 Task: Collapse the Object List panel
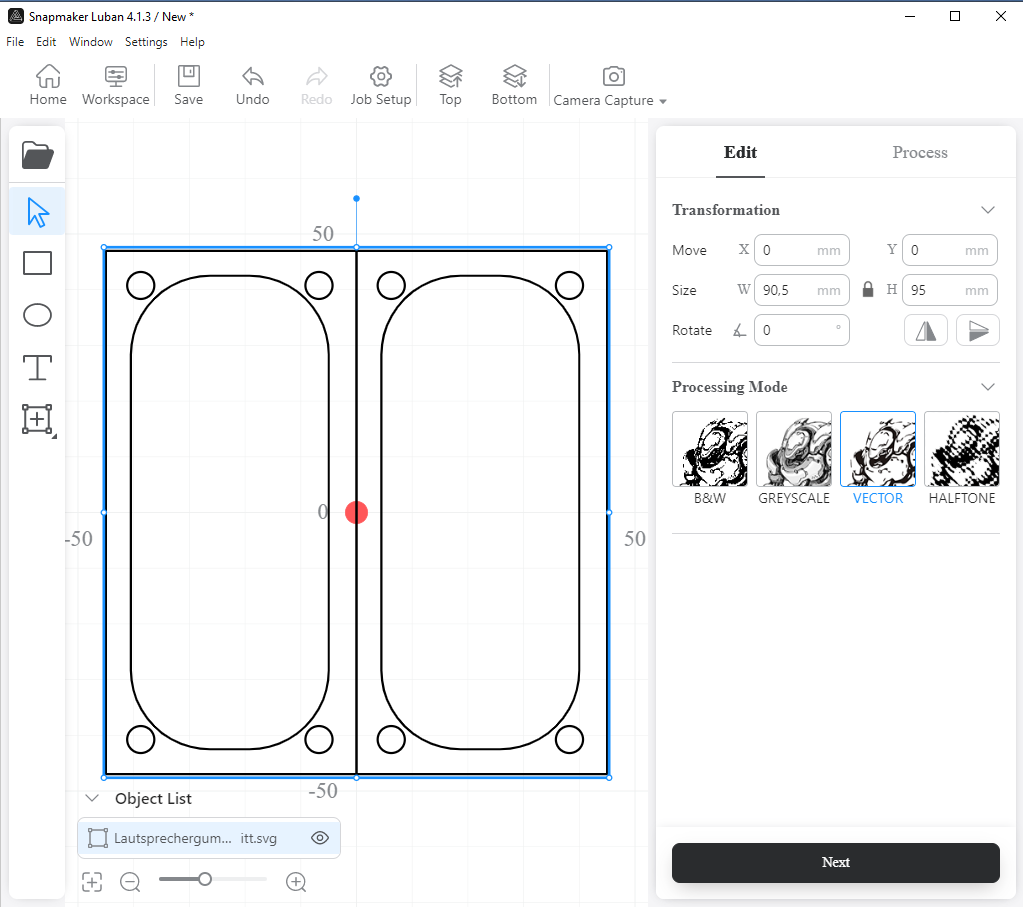[x=92, y=798]
